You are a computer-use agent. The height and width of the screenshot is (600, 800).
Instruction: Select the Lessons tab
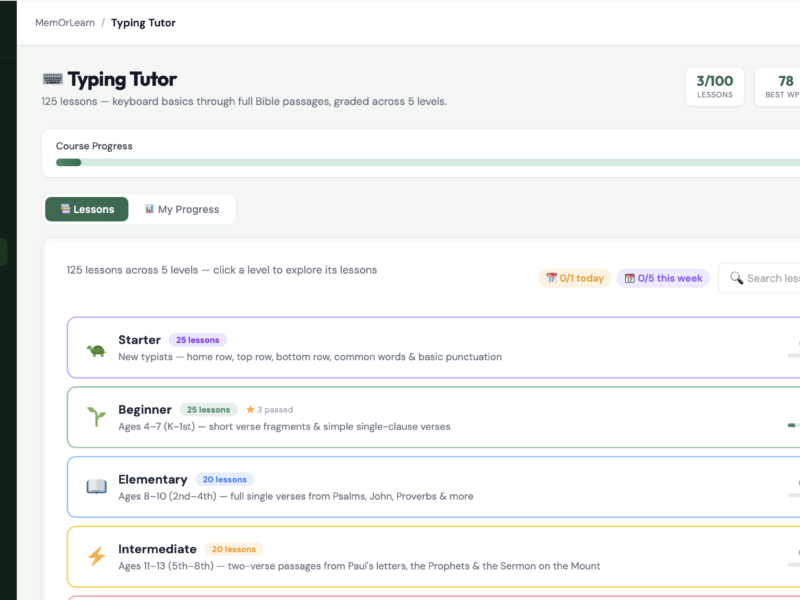click(87, 209)
